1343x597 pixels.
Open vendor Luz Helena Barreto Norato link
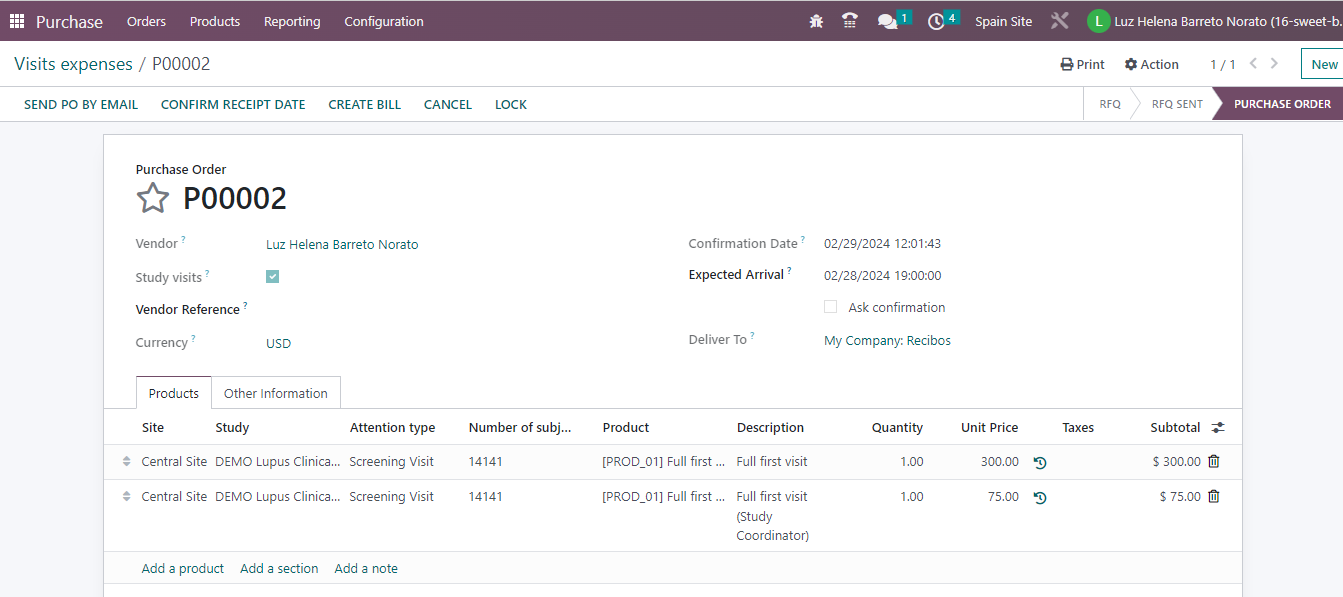click(x=342, y=244)
